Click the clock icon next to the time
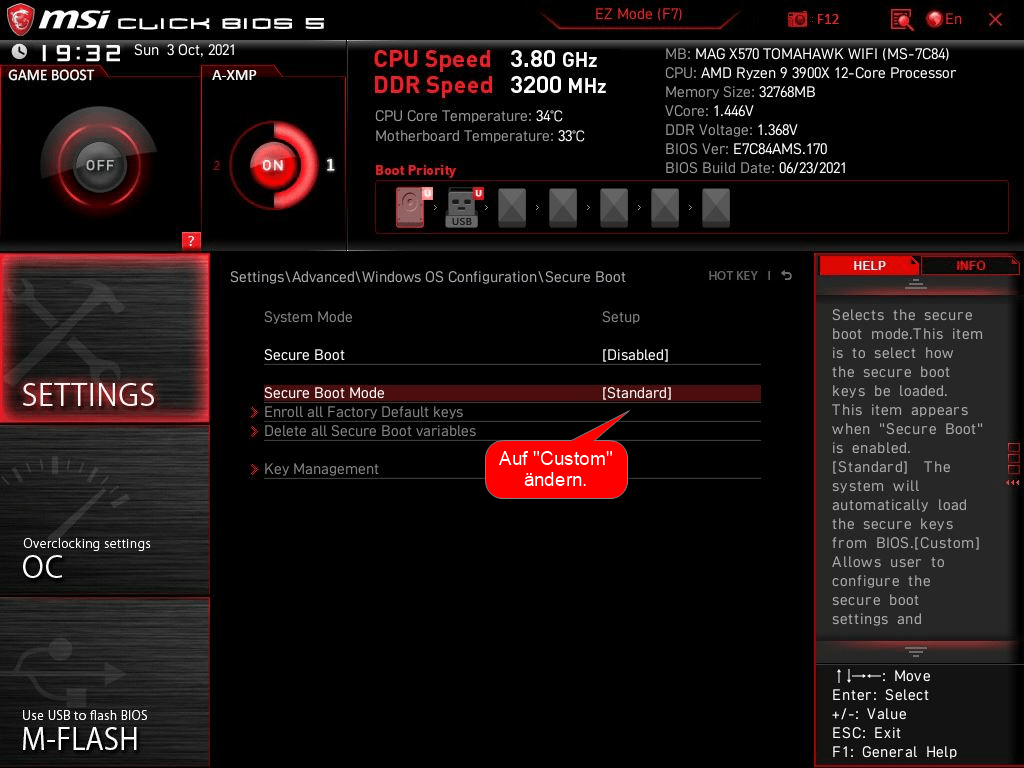 tap(20, 51)
